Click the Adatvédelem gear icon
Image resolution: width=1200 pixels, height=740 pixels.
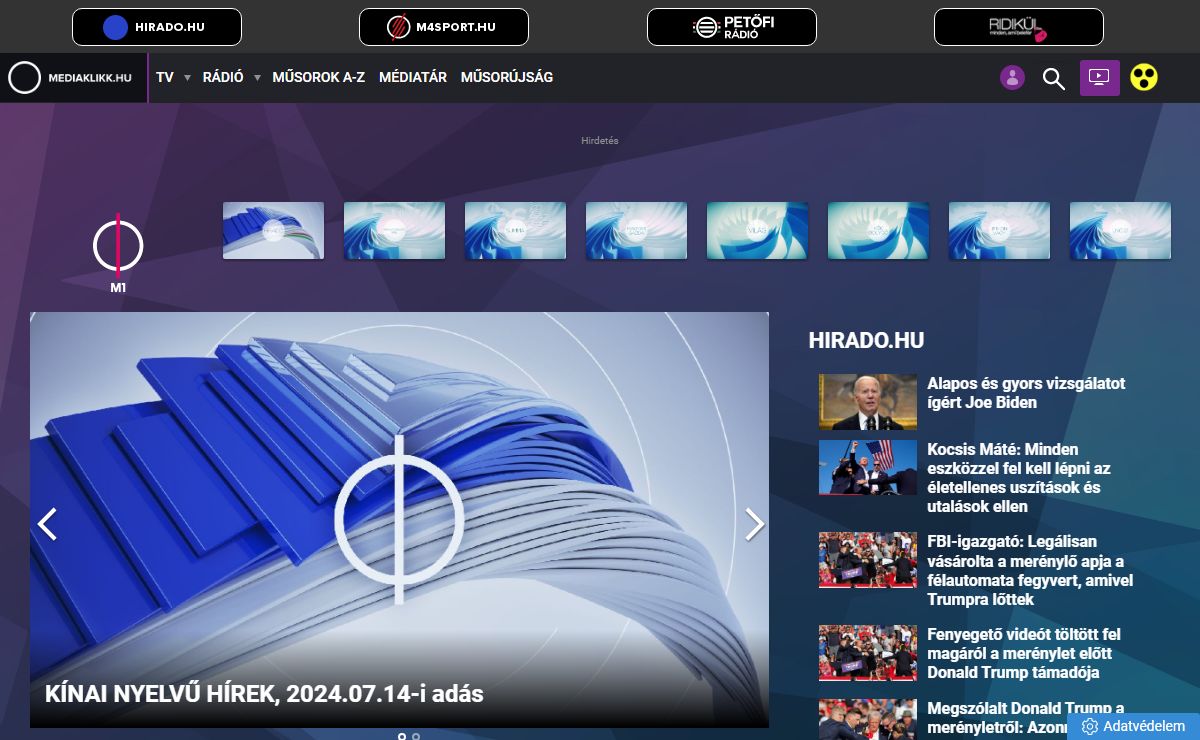(1090, 726)
